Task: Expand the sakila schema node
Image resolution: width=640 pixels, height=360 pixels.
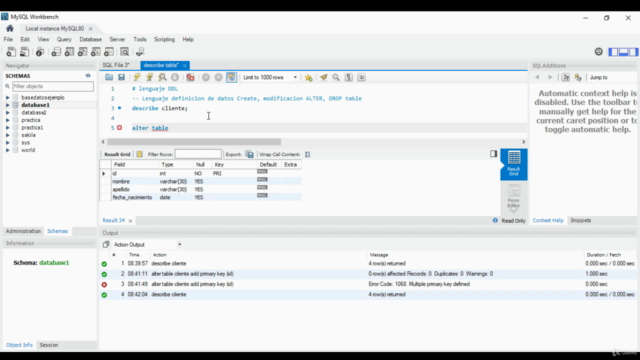Action: coord(7,135)
